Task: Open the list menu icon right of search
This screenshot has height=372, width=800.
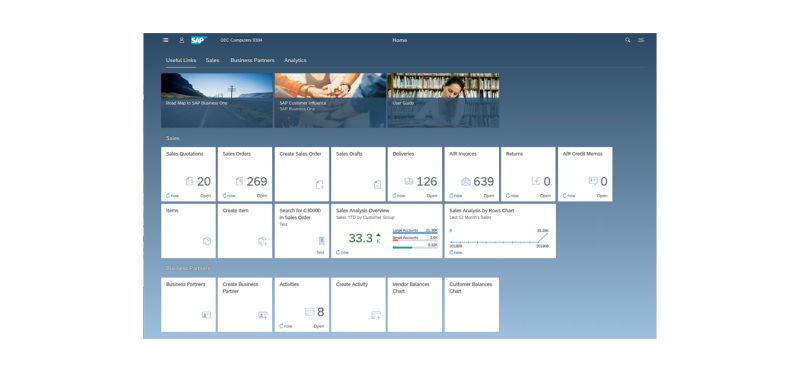Action: [x=641, y=40]
